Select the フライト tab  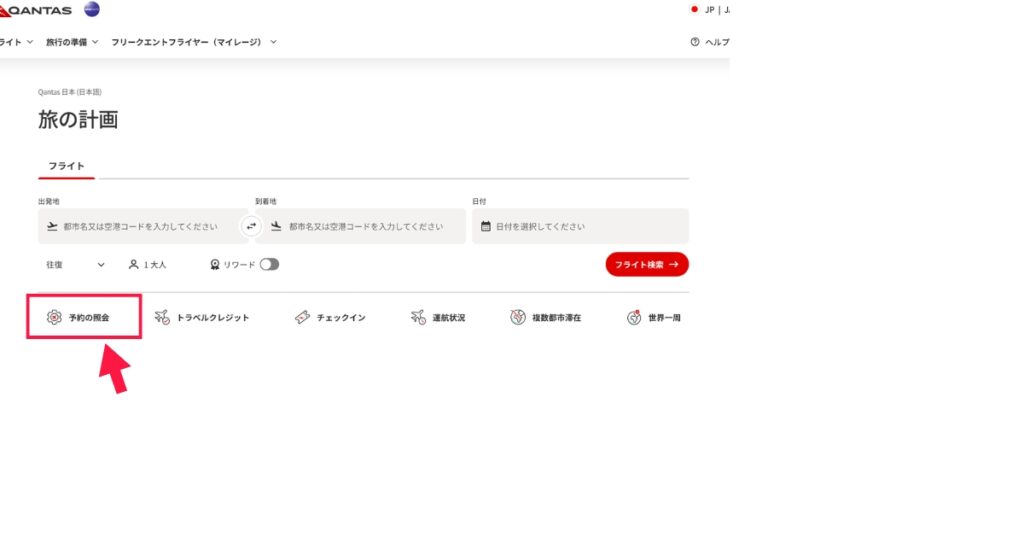(66, 166)
